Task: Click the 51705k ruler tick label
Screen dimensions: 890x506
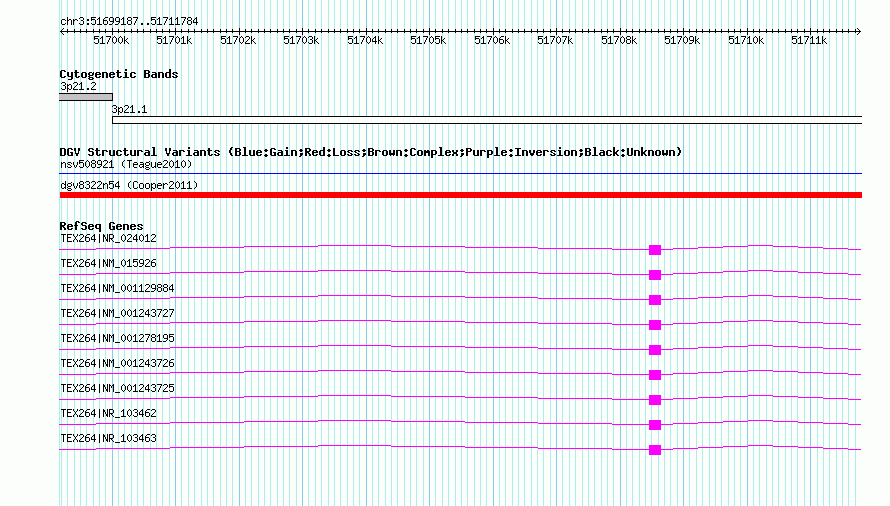Action: (429, 40)
